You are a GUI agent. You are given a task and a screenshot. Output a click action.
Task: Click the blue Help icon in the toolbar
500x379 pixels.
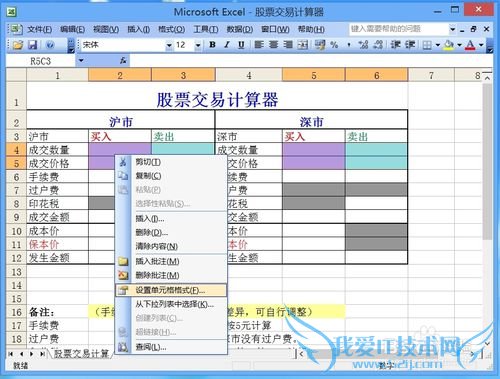50,45
